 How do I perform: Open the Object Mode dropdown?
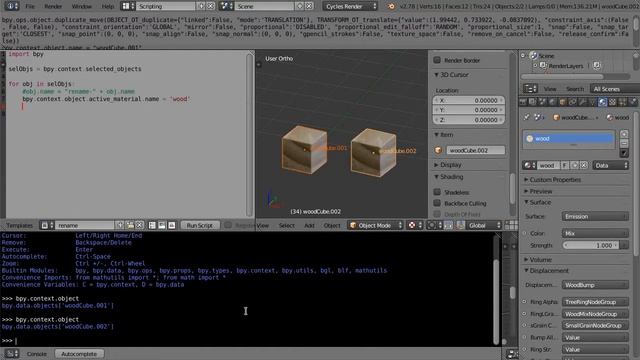coord(376,225)
